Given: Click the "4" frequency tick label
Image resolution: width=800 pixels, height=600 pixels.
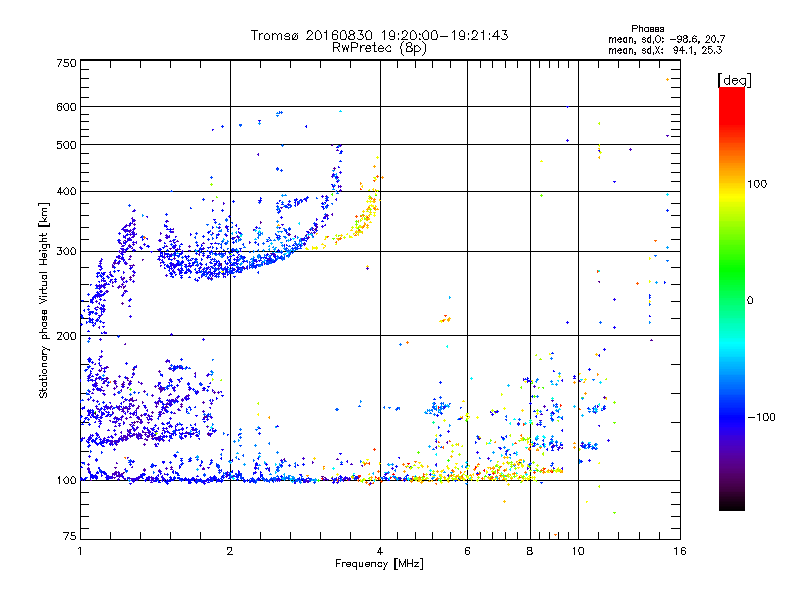Looking at the screenshot, I should (x=380, y=551).
